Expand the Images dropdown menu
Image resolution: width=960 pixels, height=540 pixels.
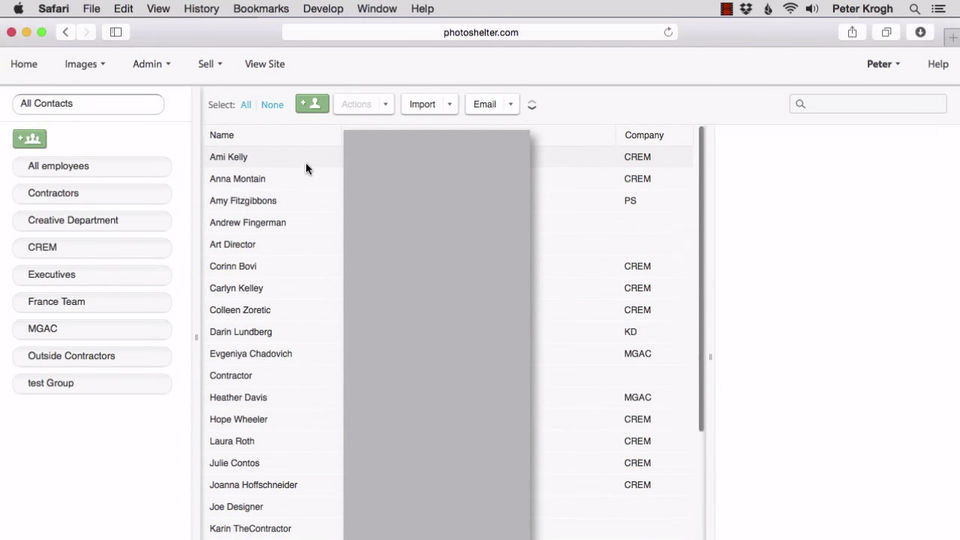pos(85,64)
